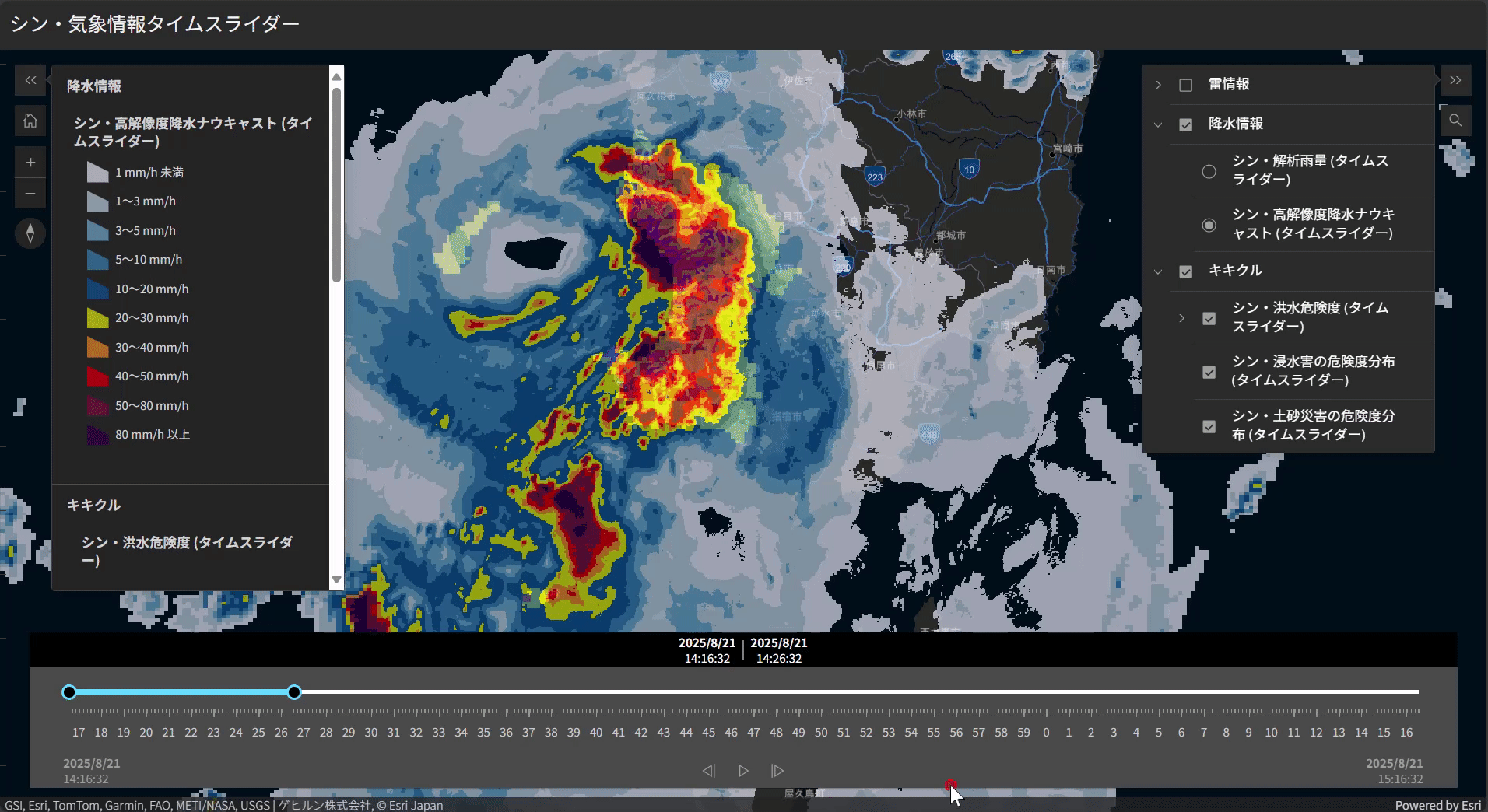1488x812 pixels.
Task: Play the time slider animation
Action: [743, 771]
